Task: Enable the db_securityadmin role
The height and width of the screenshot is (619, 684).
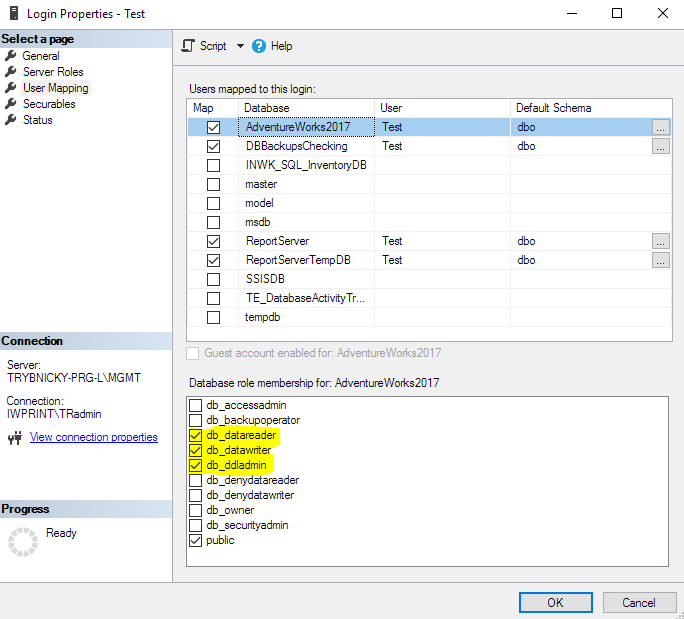Action: click(x=195, y=525)
